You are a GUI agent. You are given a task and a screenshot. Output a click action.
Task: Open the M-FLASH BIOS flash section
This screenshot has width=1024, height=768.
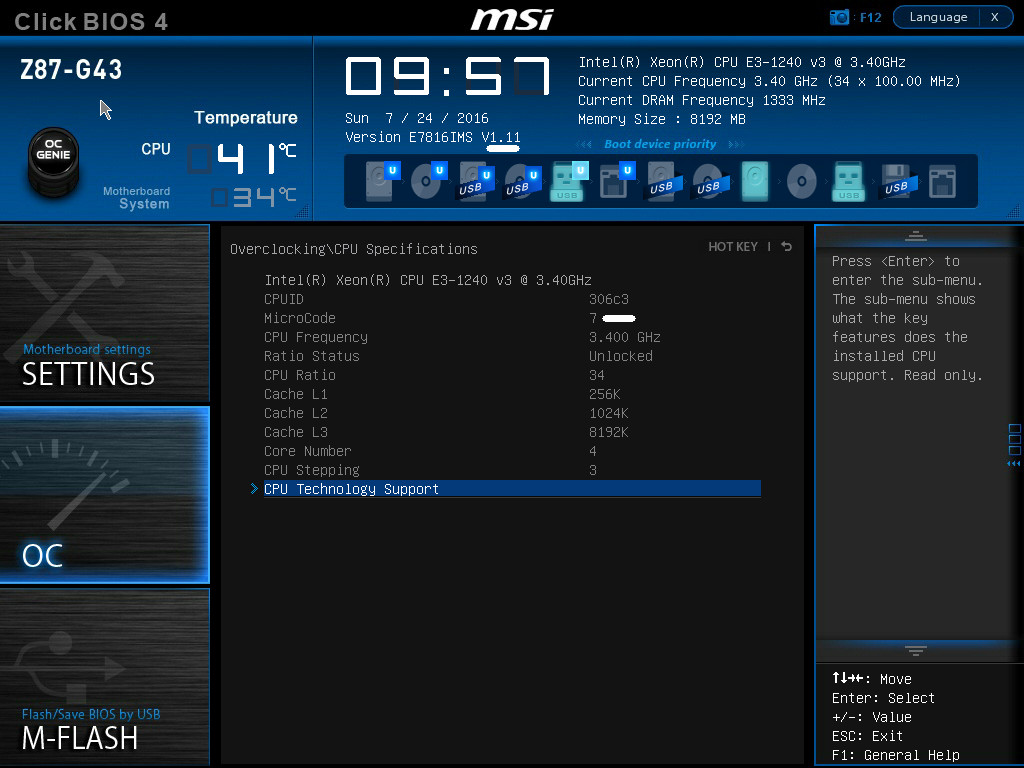[x=104, y=677]
